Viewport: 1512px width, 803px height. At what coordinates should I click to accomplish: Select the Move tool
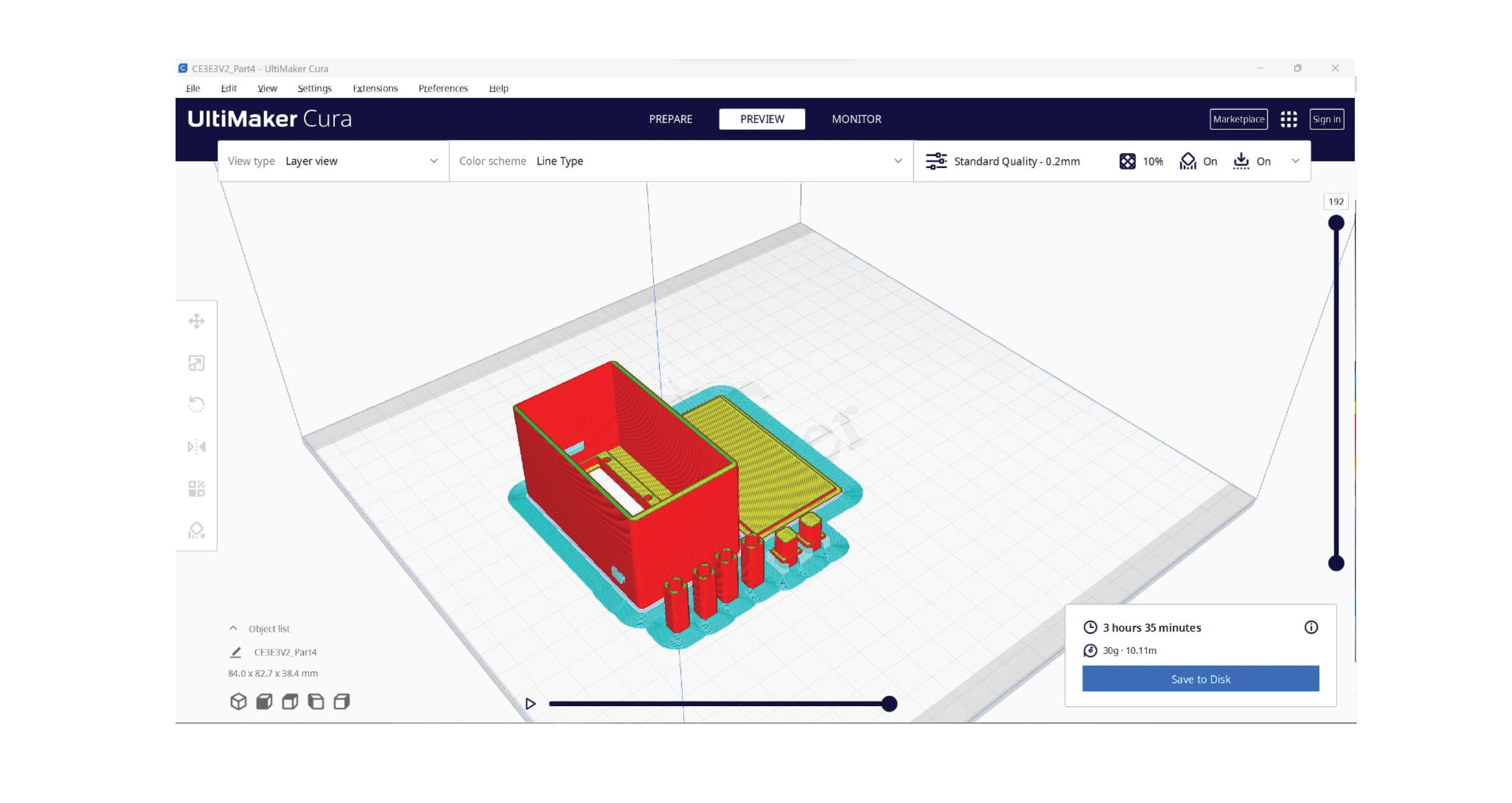pos(196,321)
